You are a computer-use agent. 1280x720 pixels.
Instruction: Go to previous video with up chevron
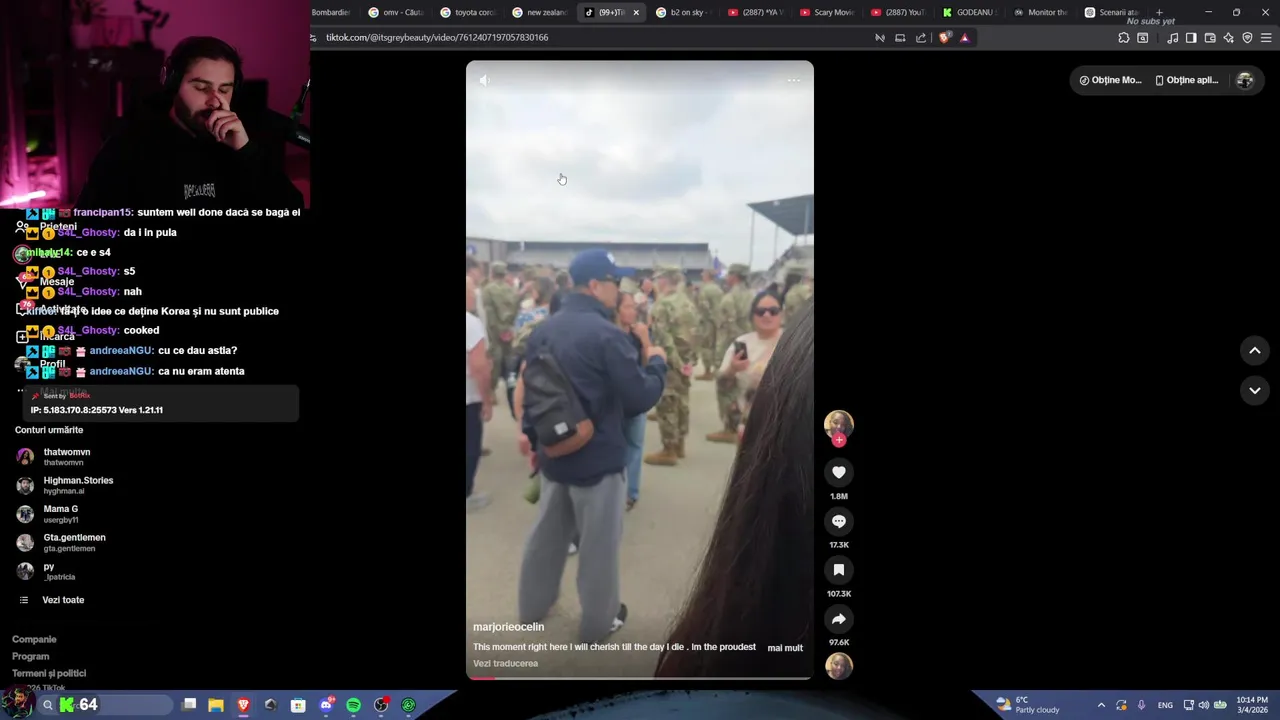tap(1255, 350)
